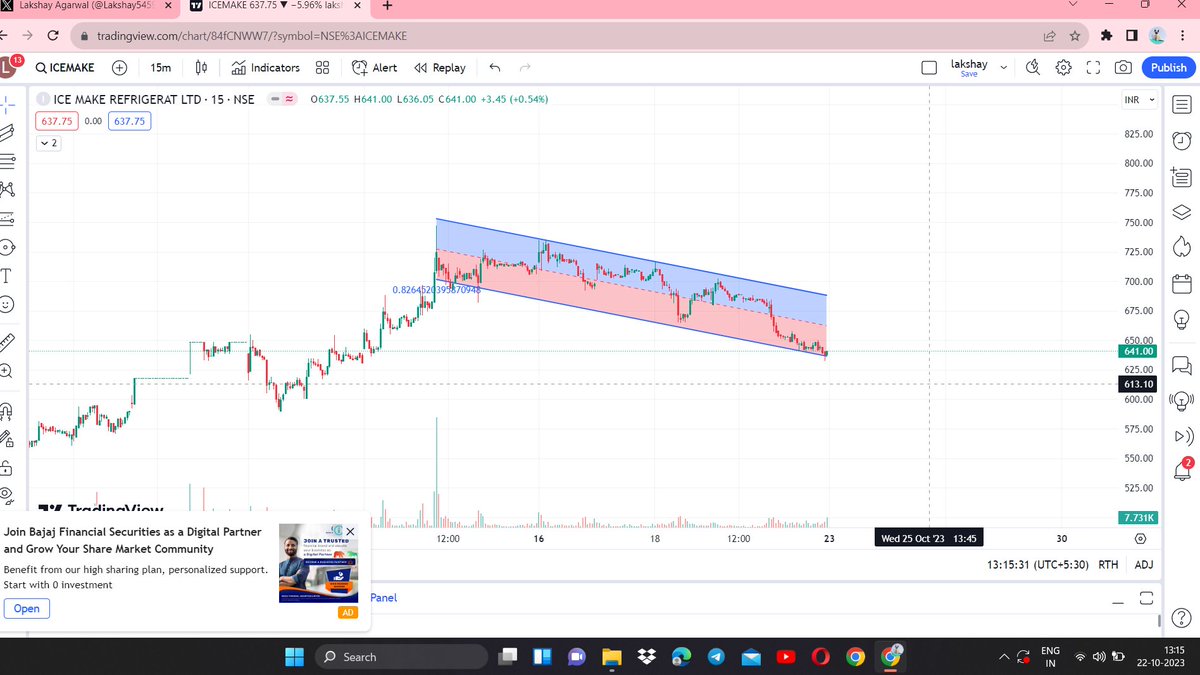Open the alerts panel clock icon
The image size is (1200, 675).
(x=1182, y=140)
